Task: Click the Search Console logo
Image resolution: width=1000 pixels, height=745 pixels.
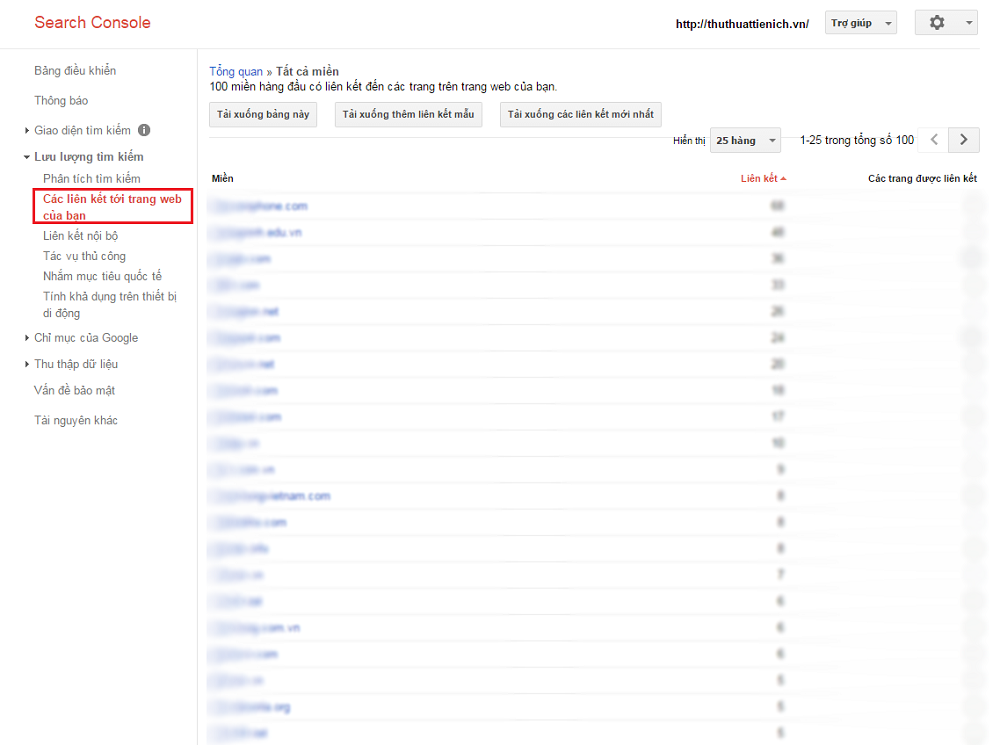Action: [x=92, y=22]
